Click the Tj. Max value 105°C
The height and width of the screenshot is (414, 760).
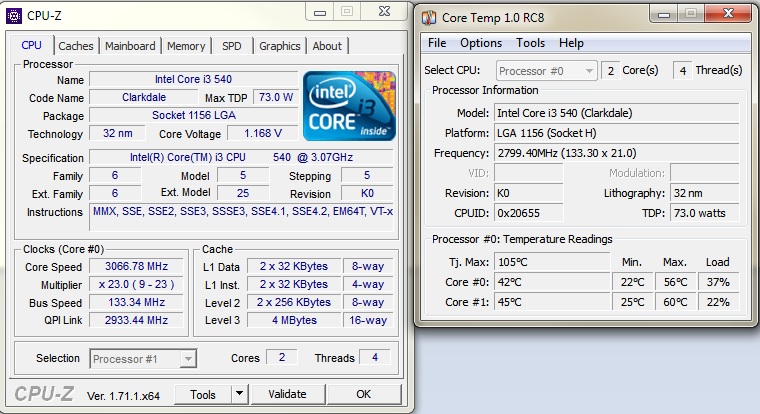pos(552,262)
